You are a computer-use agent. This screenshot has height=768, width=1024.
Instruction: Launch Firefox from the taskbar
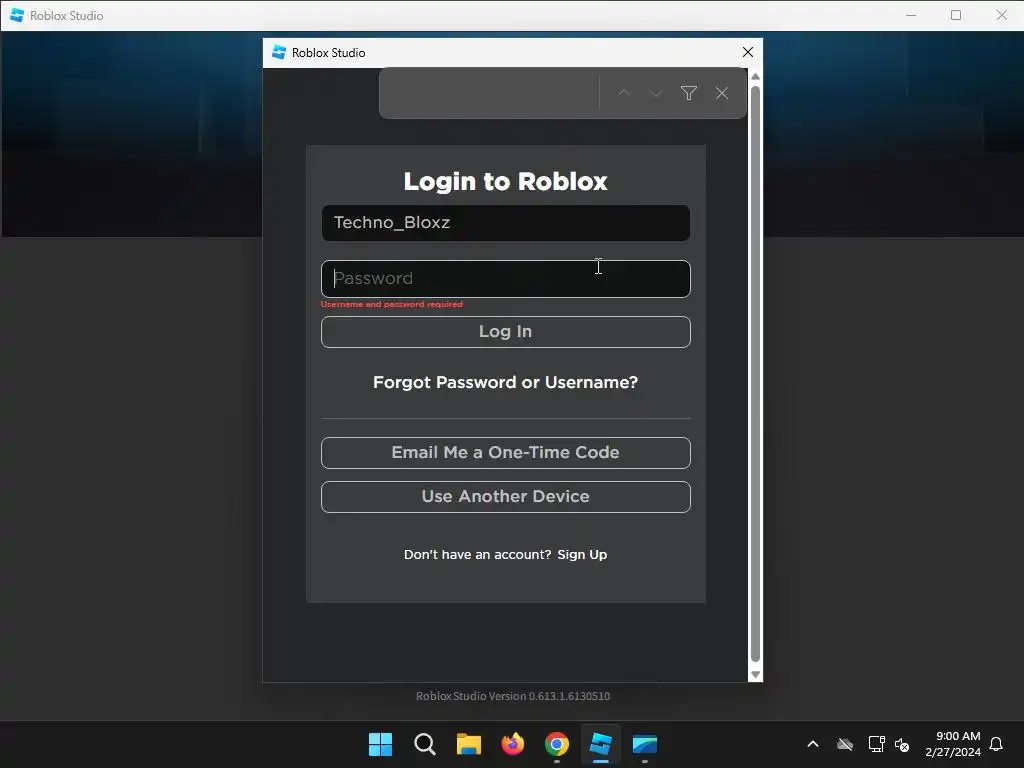coord(513,744)
